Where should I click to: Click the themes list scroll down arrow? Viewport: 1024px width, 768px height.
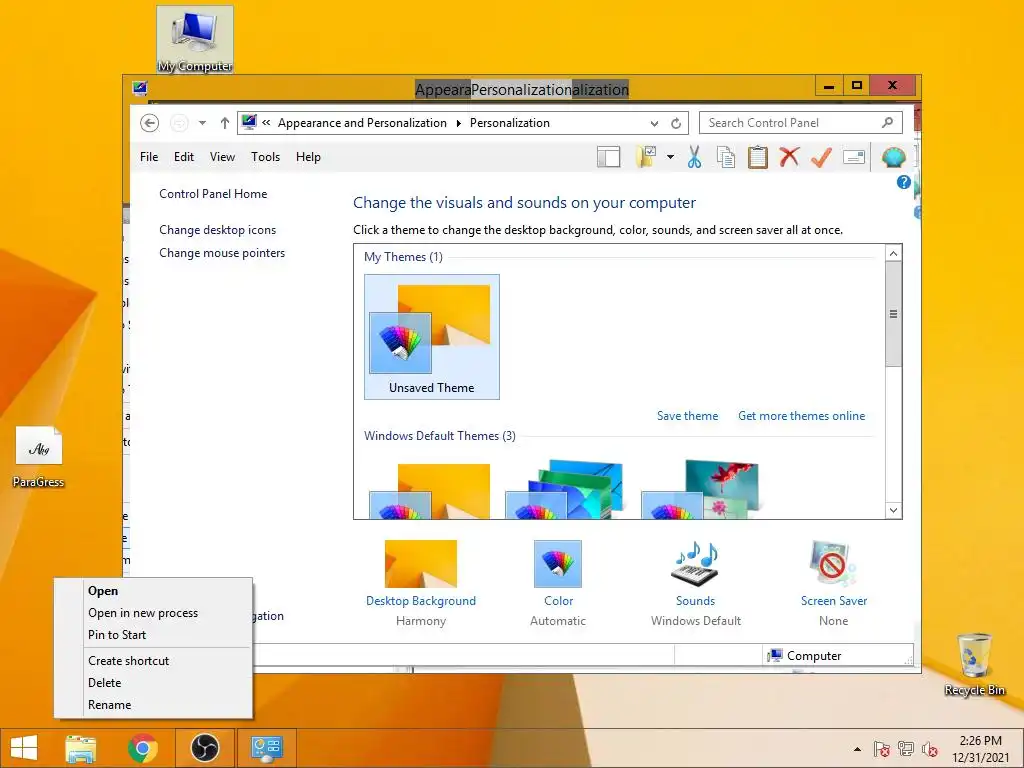point(893,510)
